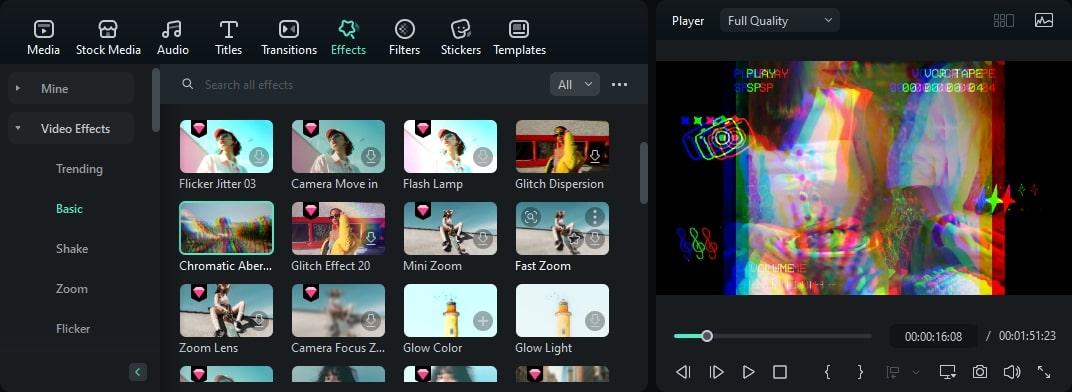Click the compare grid view icon
Viewport: 1072px width, 392px height.
tap(1004, 21)
